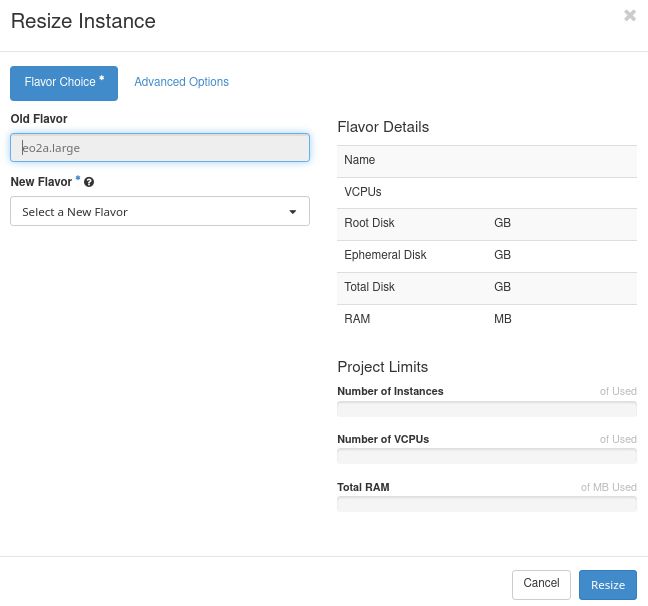Click the Project Limits heading
This screenshot has width=648, height=606.
coord(383,367)
